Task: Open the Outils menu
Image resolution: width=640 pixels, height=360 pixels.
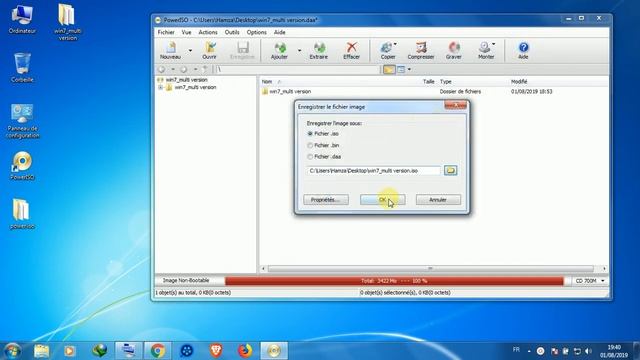Action: point(232,32)
